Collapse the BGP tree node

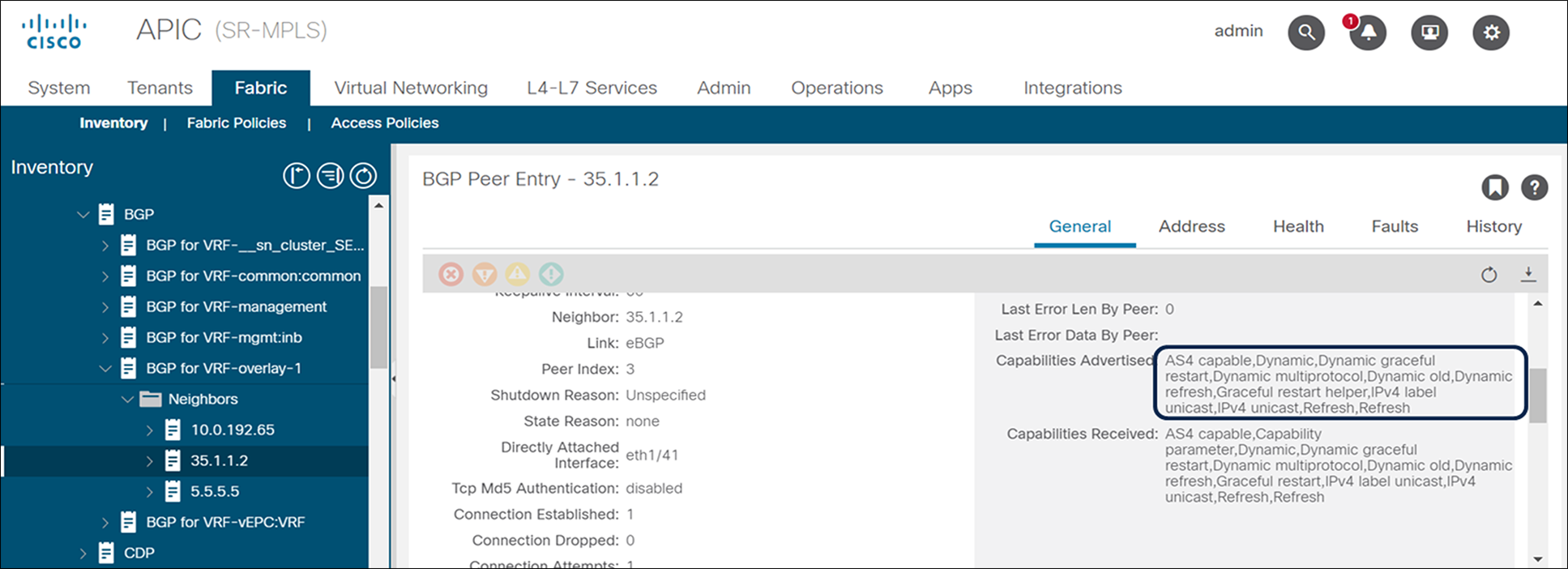tap(83, 215)
